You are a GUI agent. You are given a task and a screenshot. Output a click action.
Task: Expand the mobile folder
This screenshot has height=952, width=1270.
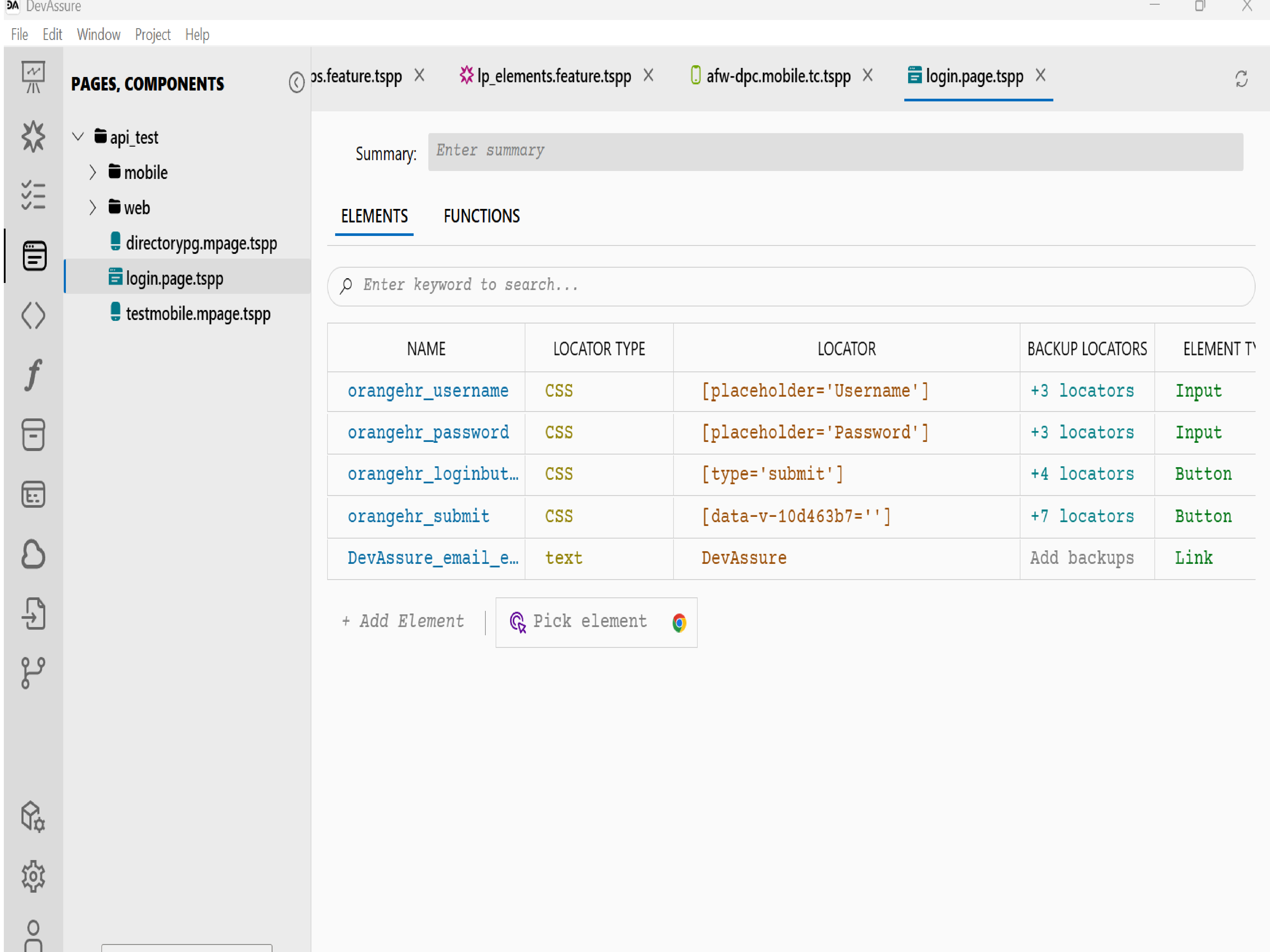[92, 172]
